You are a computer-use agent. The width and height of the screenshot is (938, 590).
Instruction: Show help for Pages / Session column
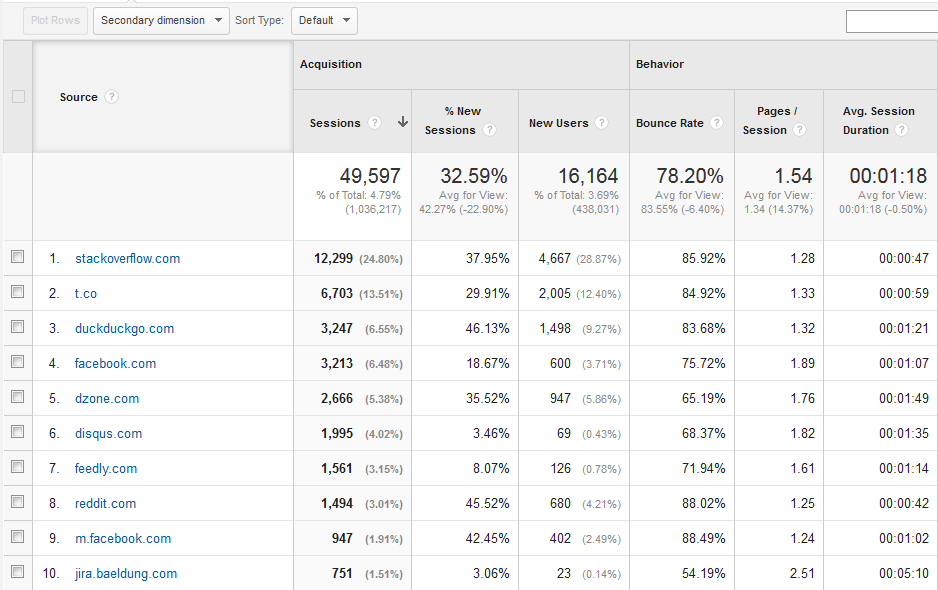point(799,130)
